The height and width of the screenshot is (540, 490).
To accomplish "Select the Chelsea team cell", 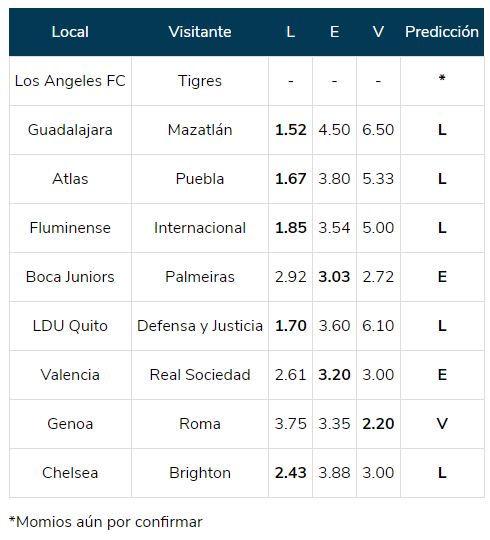I will coord(70,473).
